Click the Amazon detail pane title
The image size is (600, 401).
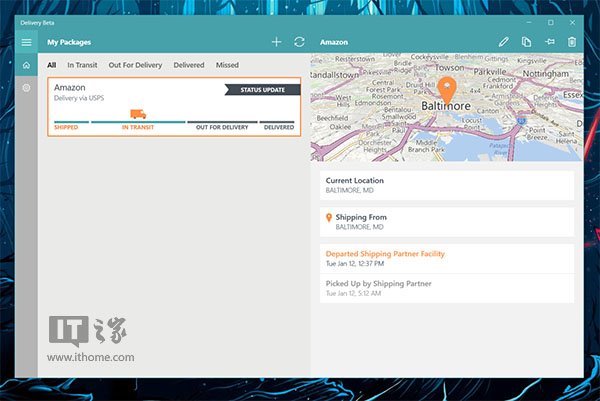tap(334, 42)
